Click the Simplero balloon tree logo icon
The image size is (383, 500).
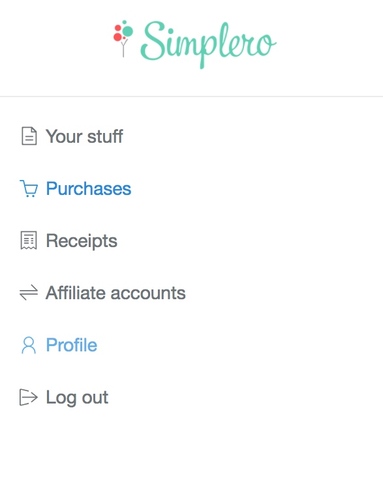click(x=123, y=38)
